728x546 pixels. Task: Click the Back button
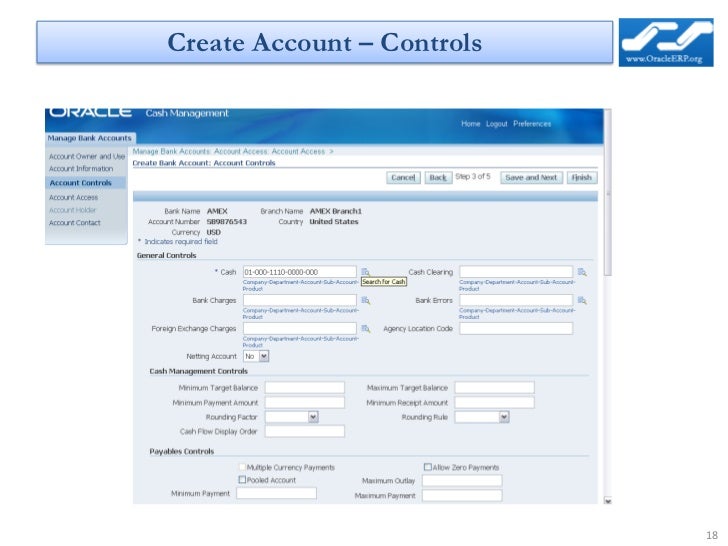point(438,177)
